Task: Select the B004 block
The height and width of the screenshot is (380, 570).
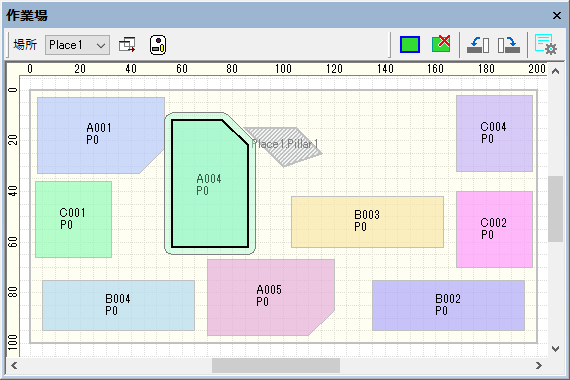Action: pyautogui.click(x=118, y=305)
